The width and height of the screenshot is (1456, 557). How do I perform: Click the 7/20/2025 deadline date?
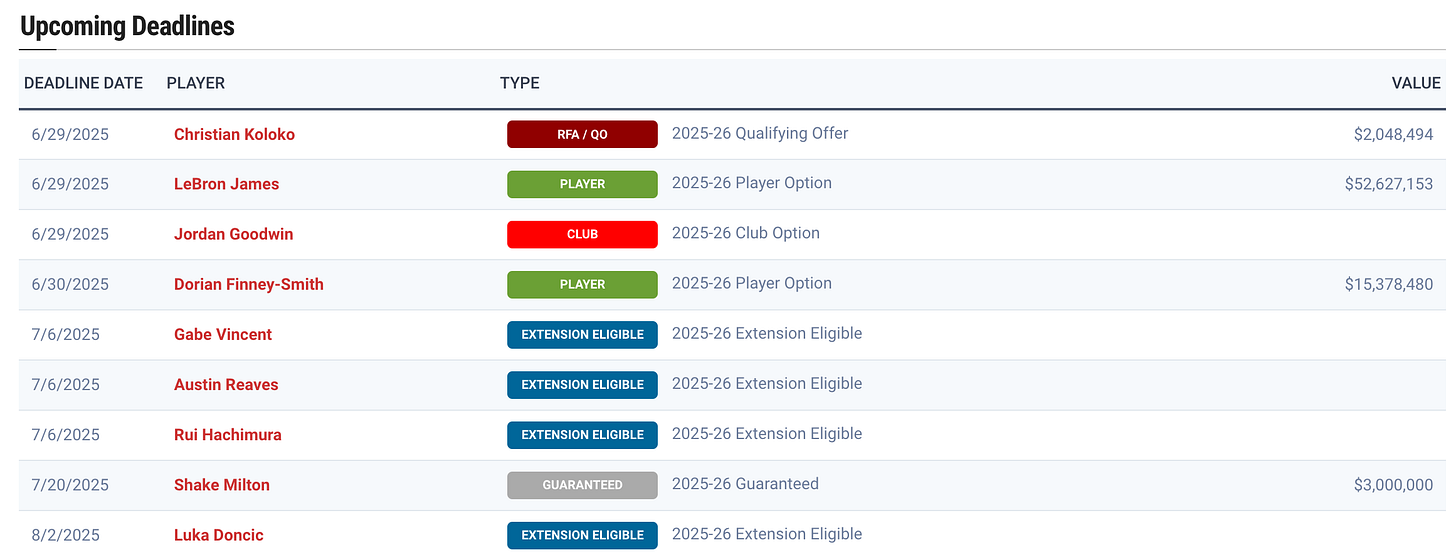tap(70, 485)
